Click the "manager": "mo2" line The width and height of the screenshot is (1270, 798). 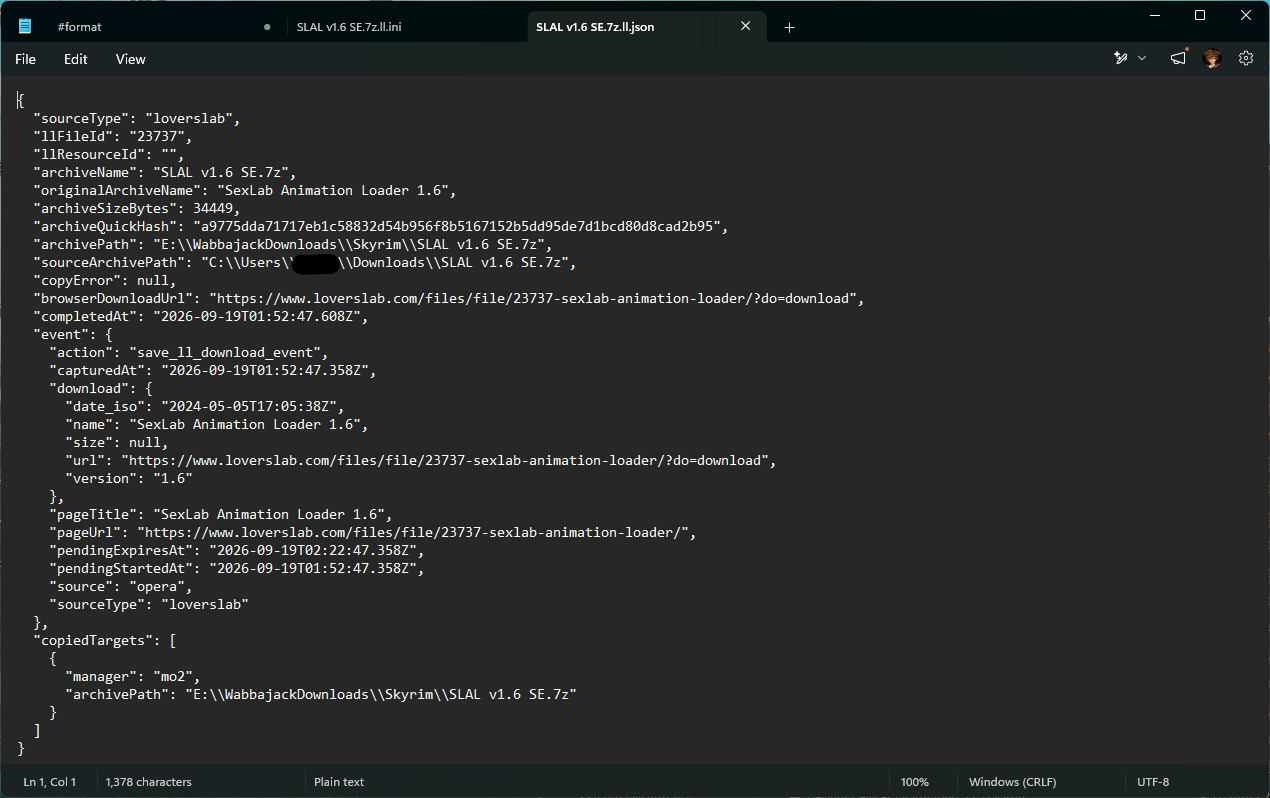coord(133,676)
